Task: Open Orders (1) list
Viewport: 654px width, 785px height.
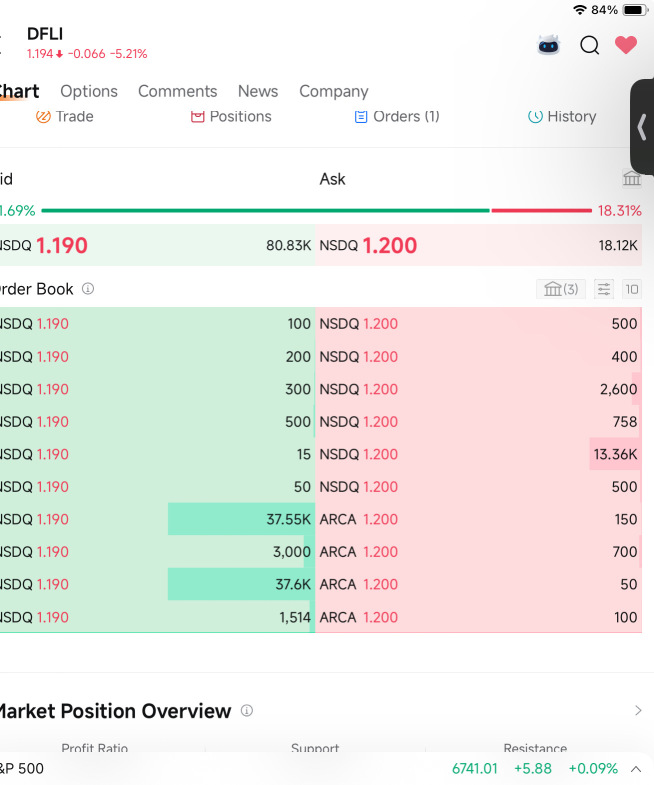Action: [x=397, y=117]
